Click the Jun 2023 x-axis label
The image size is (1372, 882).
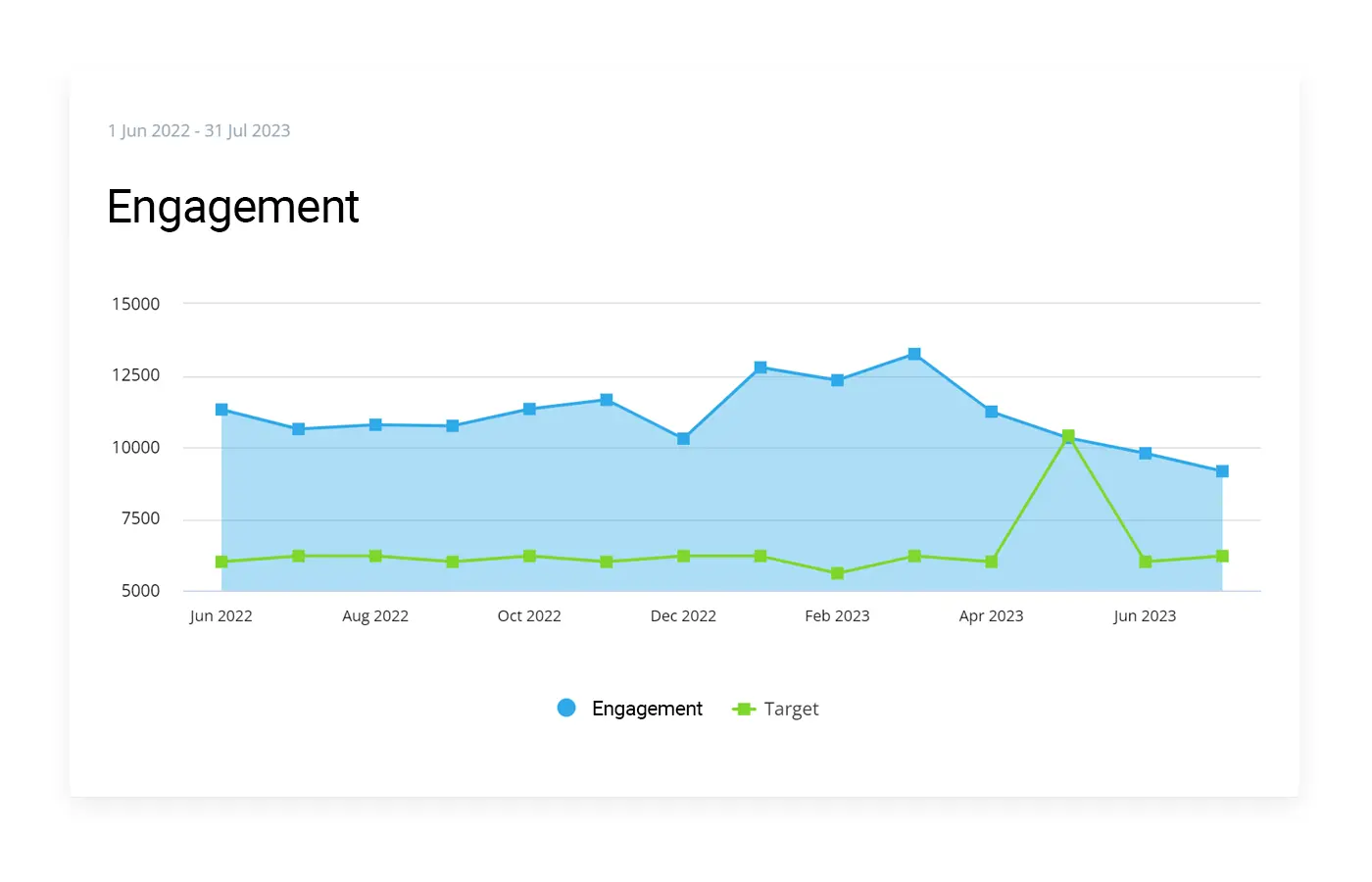1146,616
